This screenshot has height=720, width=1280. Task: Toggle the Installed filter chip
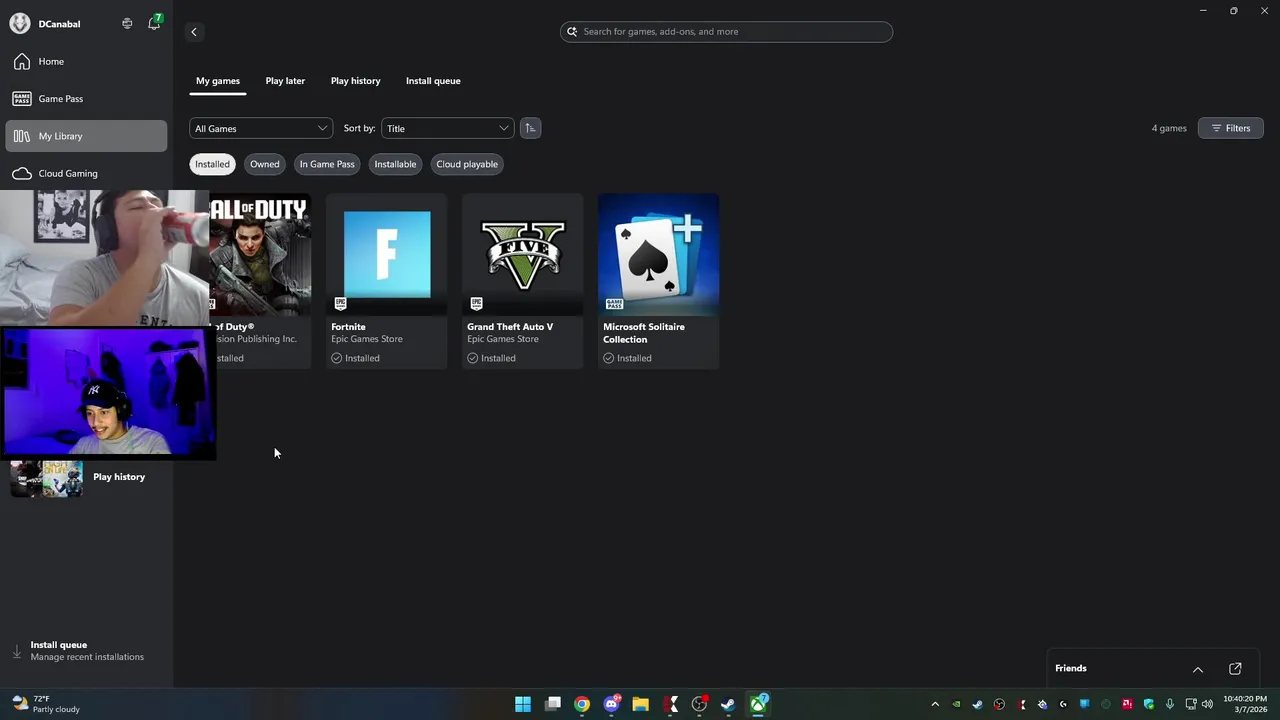[x=212, y=164]
